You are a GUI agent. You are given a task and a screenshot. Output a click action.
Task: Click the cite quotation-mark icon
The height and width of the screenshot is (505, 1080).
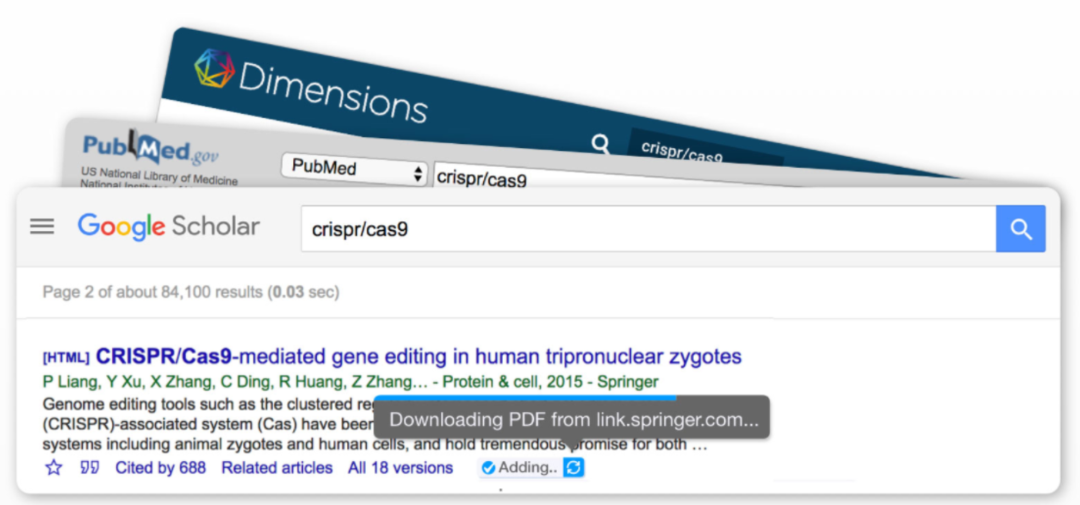[x=90, y=468]
